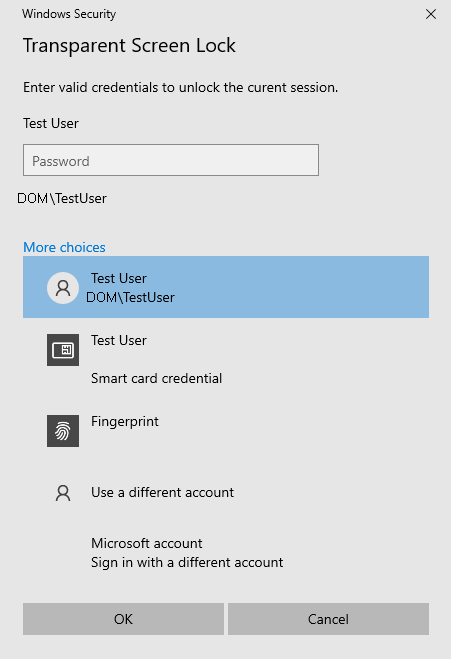Select the Smart card credential text

click(156, 378)
